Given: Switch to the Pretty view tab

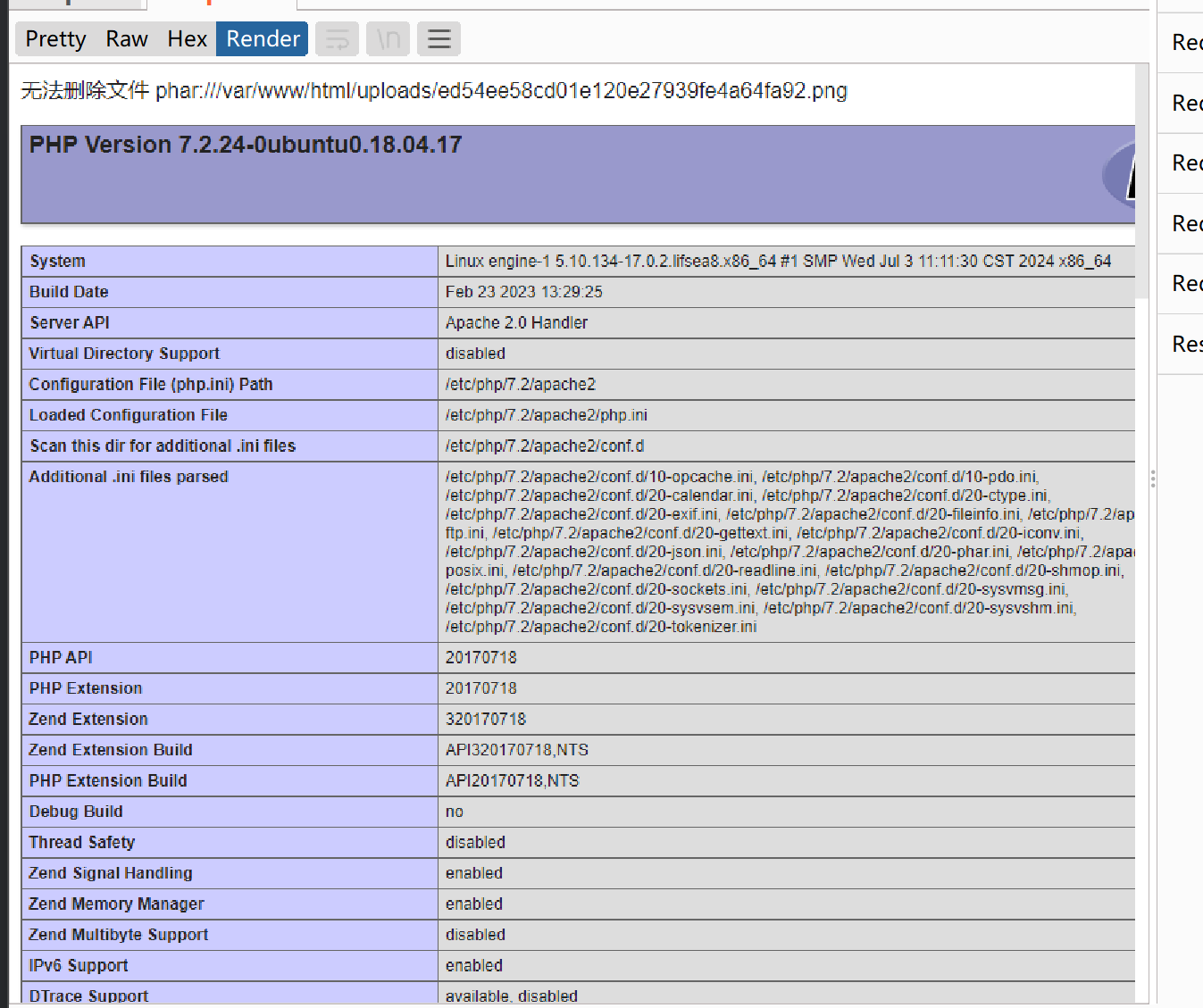Looking at the screenshot, I should tap(55, 39).
